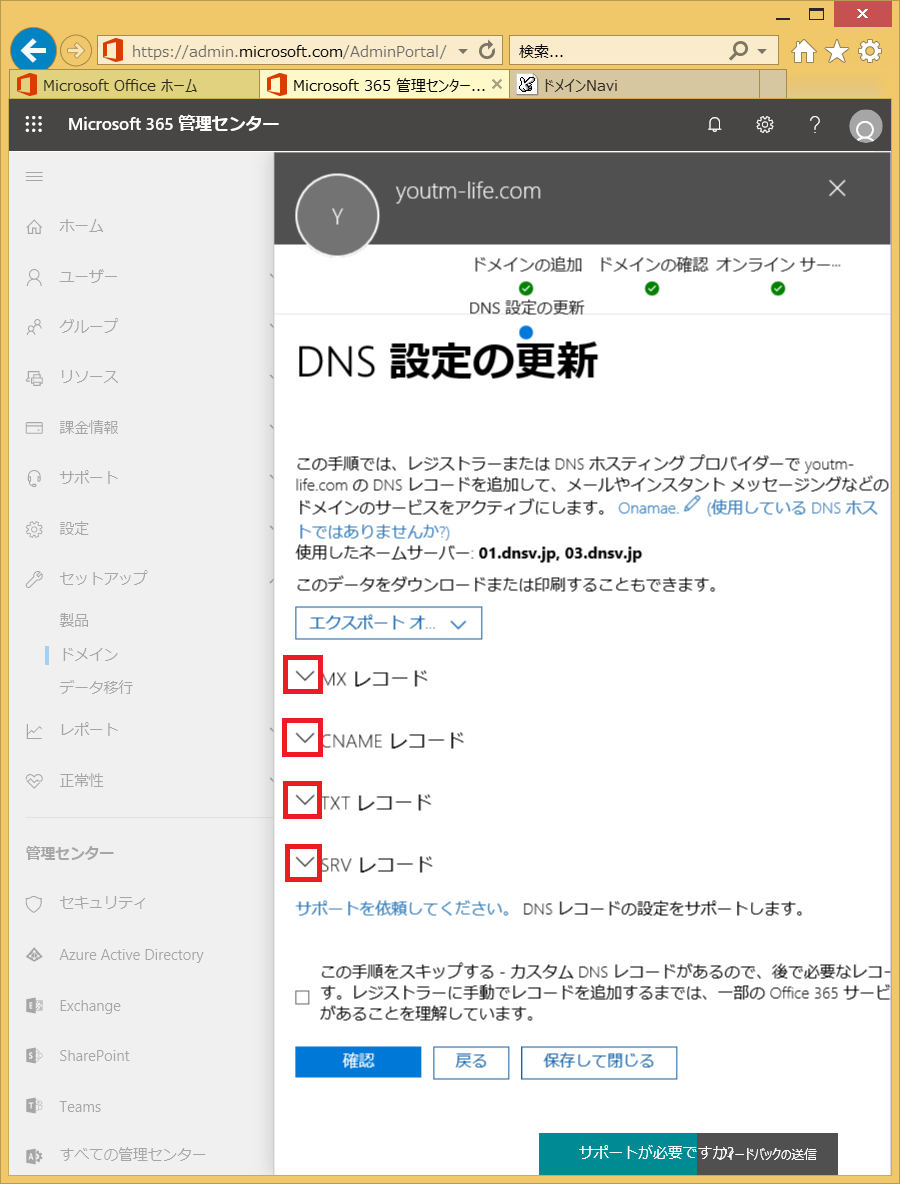The width and height of the screenshot is (900, 1184).
Task: Open the search provider dropdown arrow
Action: pyautogui.click(x=762, y=51)
